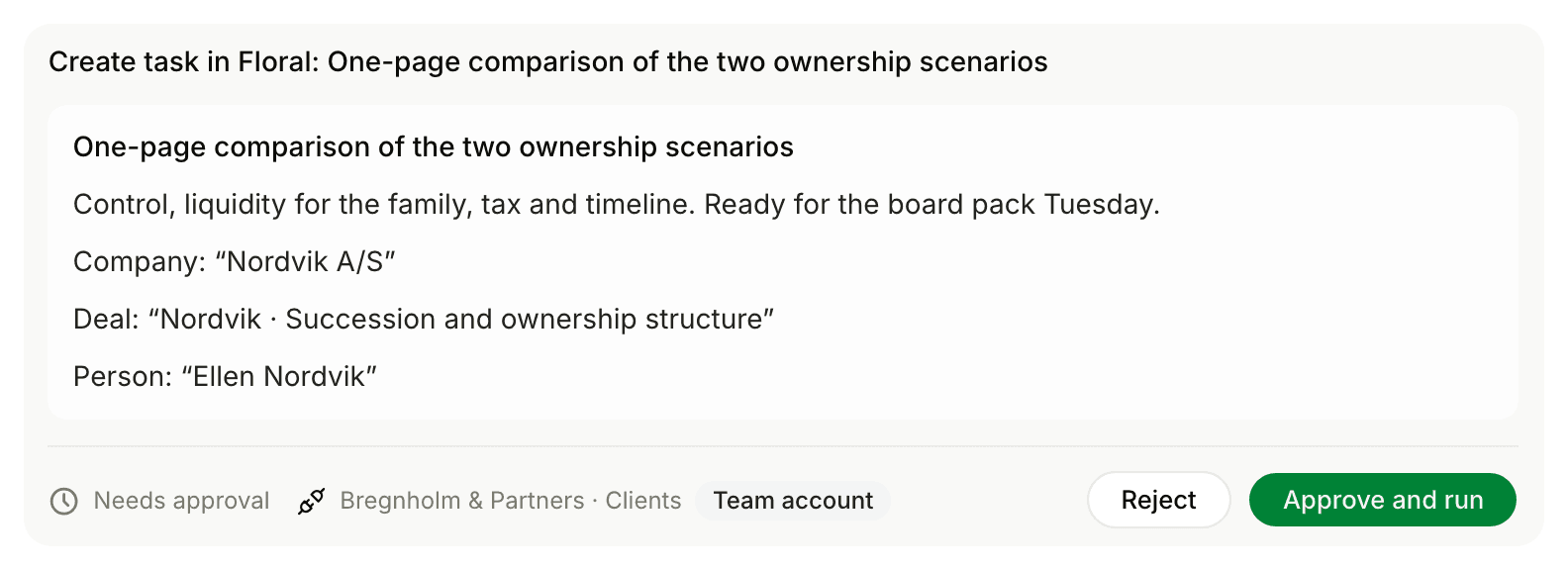Click the task description about board pack
The image size is (1568, 569).
click(x=616, y=204)
